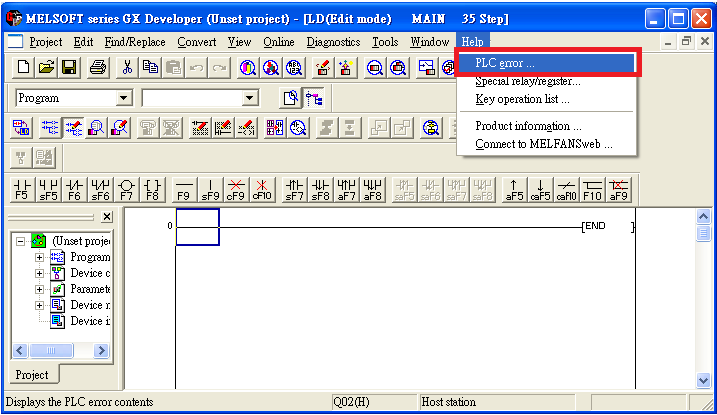
Task: Open the Project menu
Action: point(46,42)
